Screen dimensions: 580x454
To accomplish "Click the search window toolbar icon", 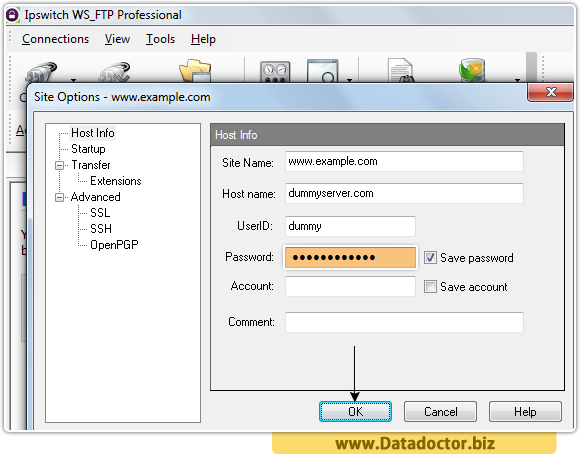I will coord(323,71).
